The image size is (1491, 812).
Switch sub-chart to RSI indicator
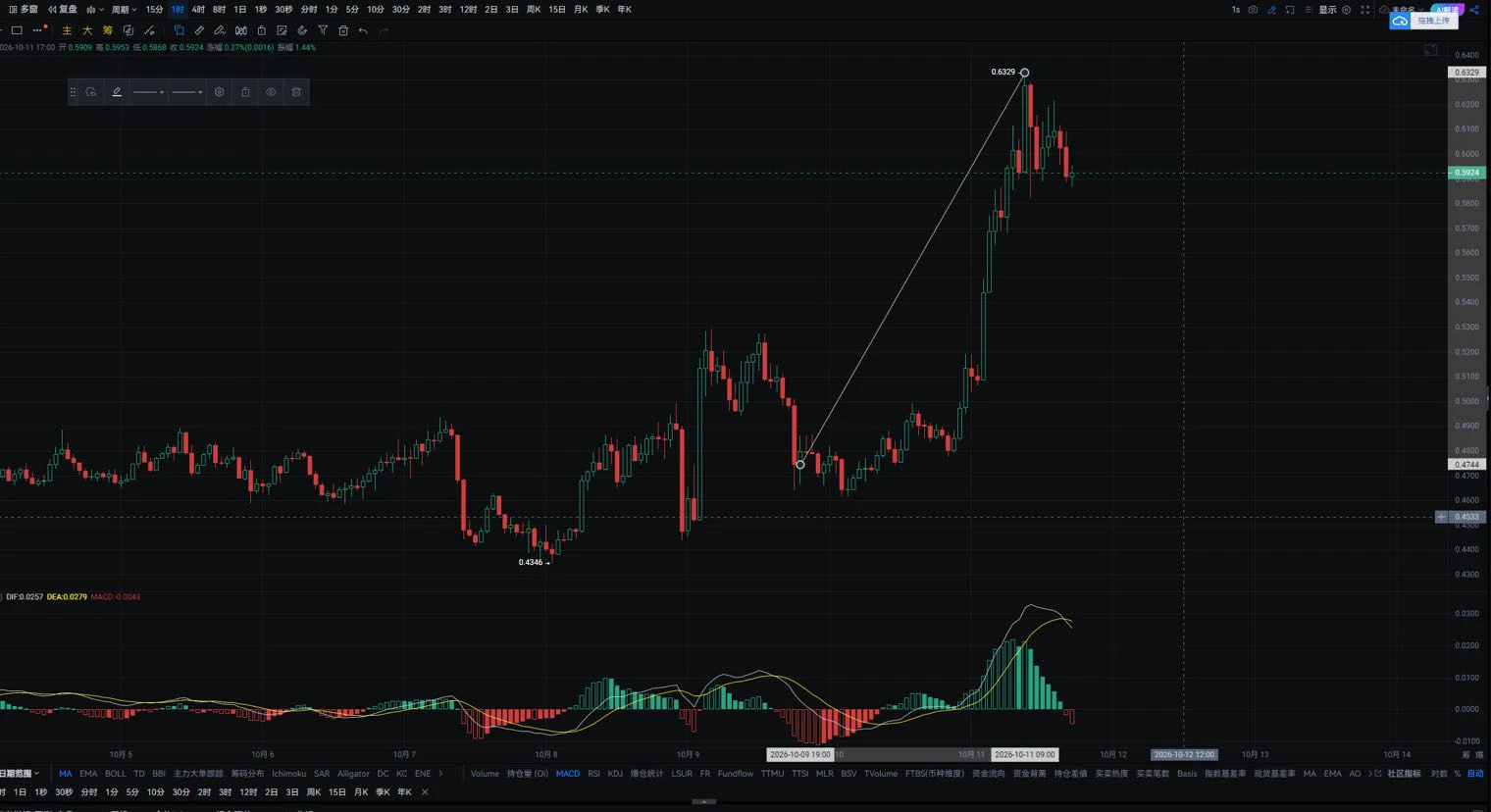pos(593,774)
